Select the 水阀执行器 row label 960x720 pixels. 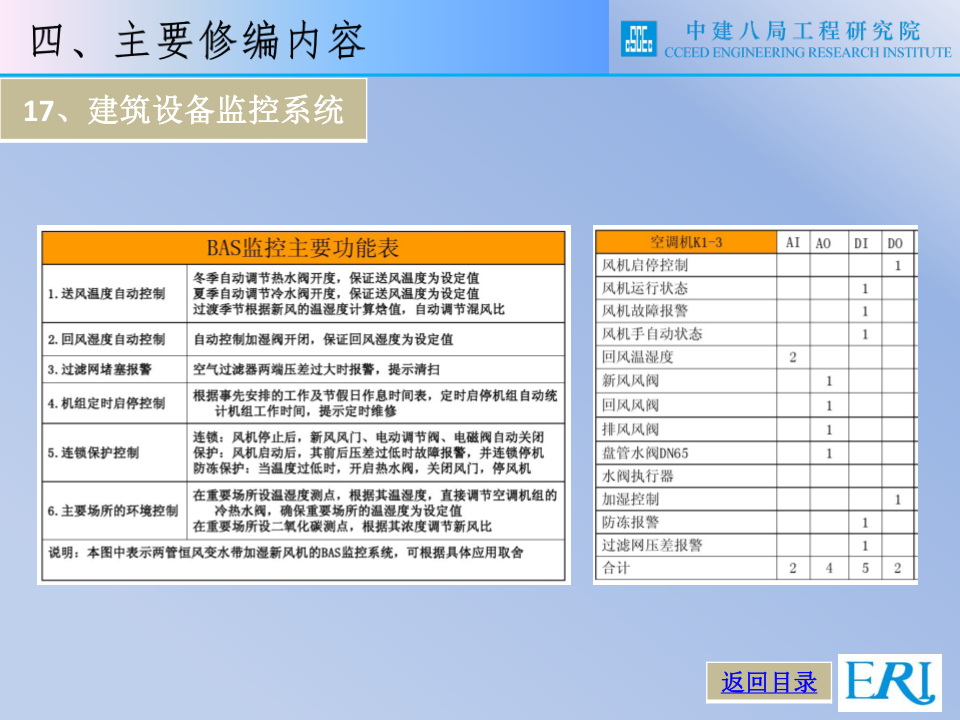(637, 476)
